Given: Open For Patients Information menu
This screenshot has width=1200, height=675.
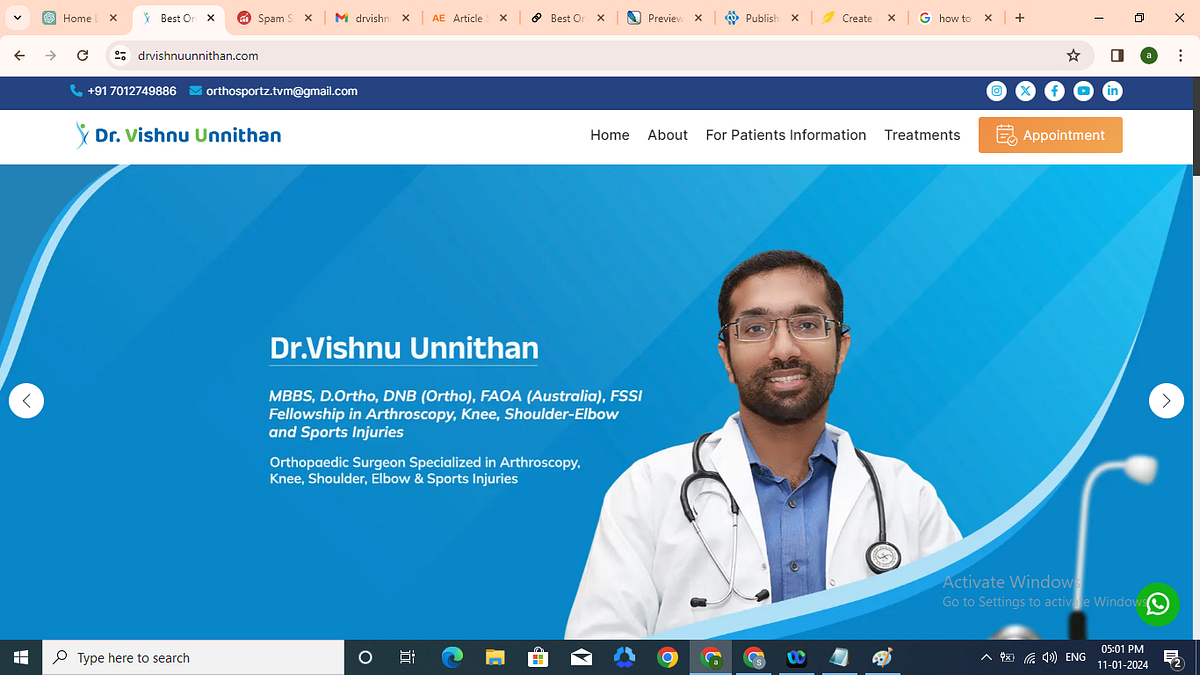Looking at the screenshot, I should click(x=786, y=135).
